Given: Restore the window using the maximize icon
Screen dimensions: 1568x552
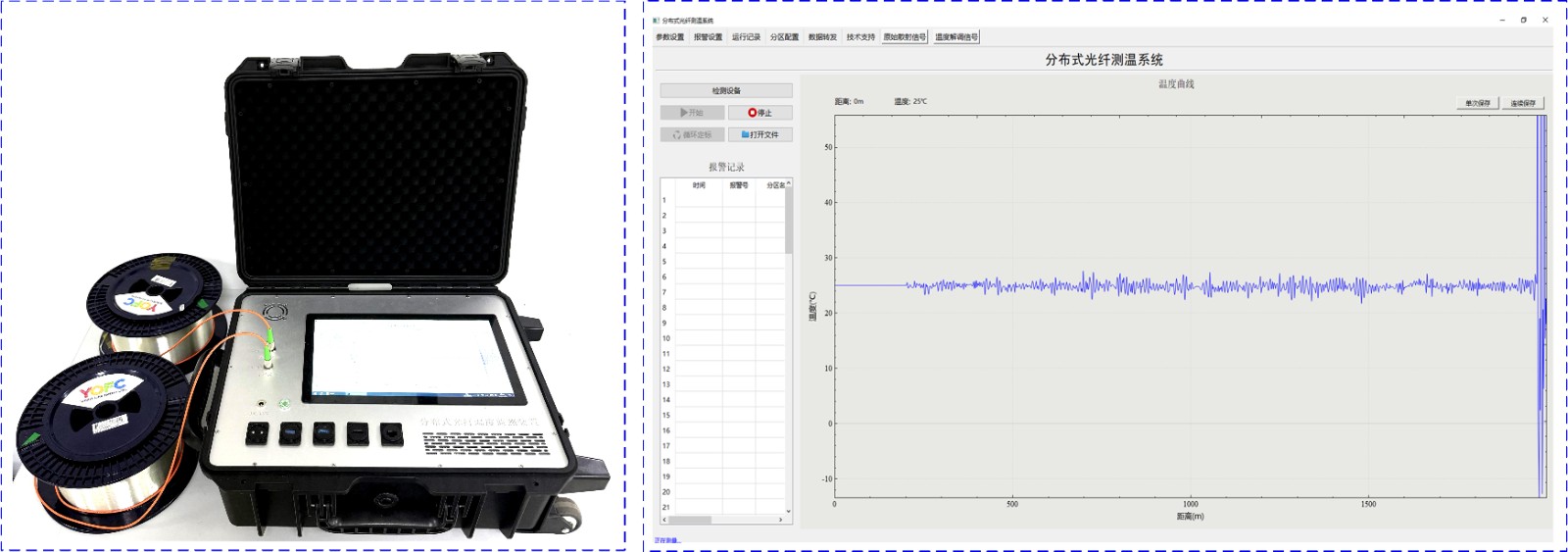Looking at the screenshot, I should coord(1523,20).
